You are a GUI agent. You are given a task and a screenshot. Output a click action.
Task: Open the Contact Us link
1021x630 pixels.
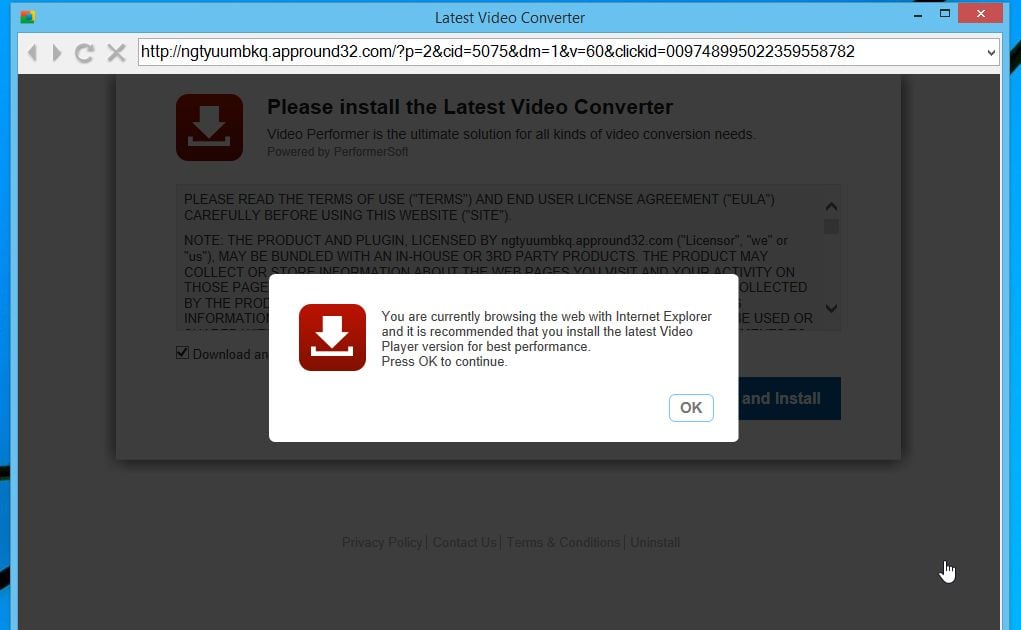click(464, 542)
